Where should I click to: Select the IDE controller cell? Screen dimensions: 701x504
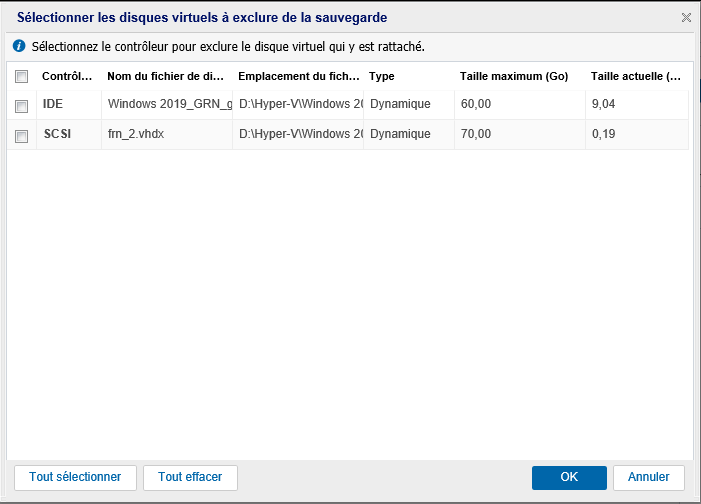point(69,104)
